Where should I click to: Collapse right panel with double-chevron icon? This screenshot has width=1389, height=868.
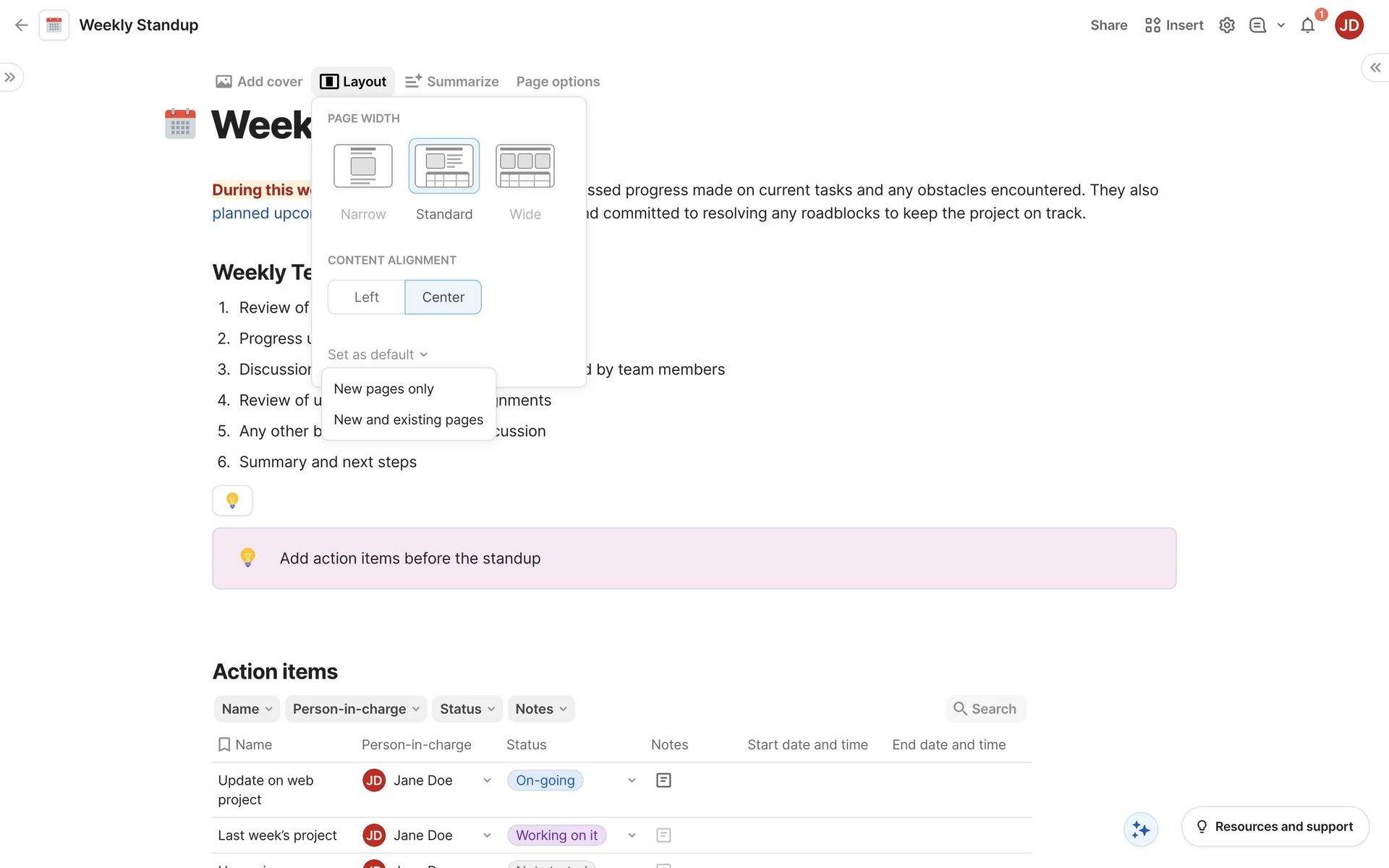[x=1375, y=67]
